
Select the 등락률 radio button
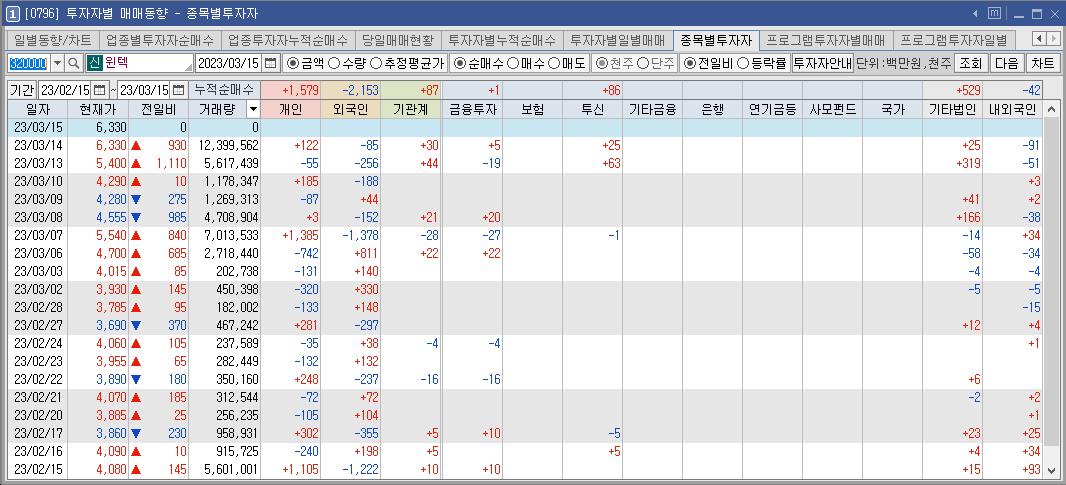[743, 63]
